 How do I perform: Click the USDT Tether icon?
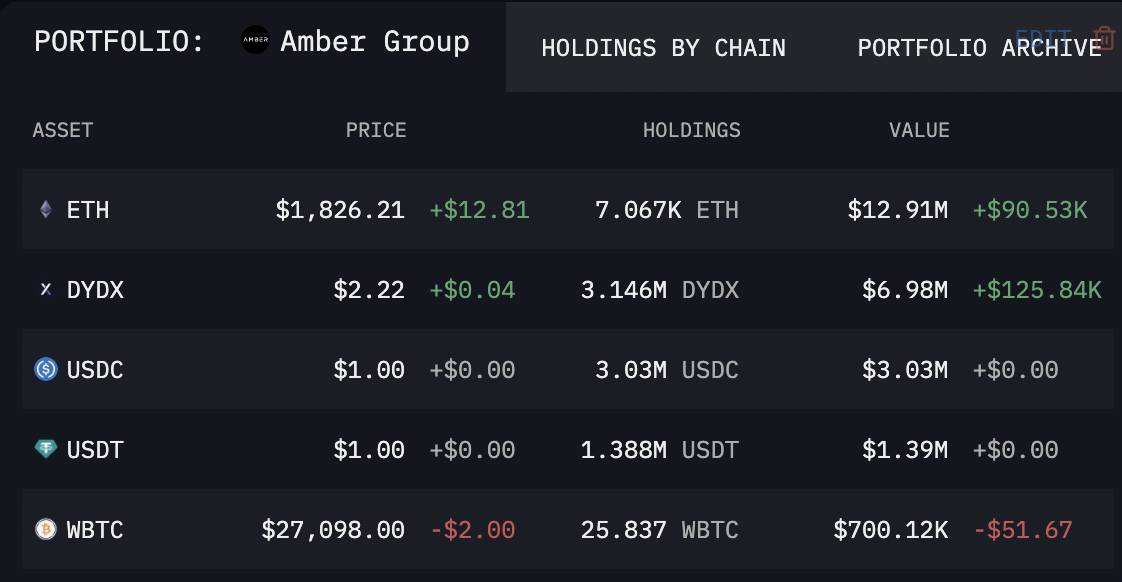click(46, 449)
